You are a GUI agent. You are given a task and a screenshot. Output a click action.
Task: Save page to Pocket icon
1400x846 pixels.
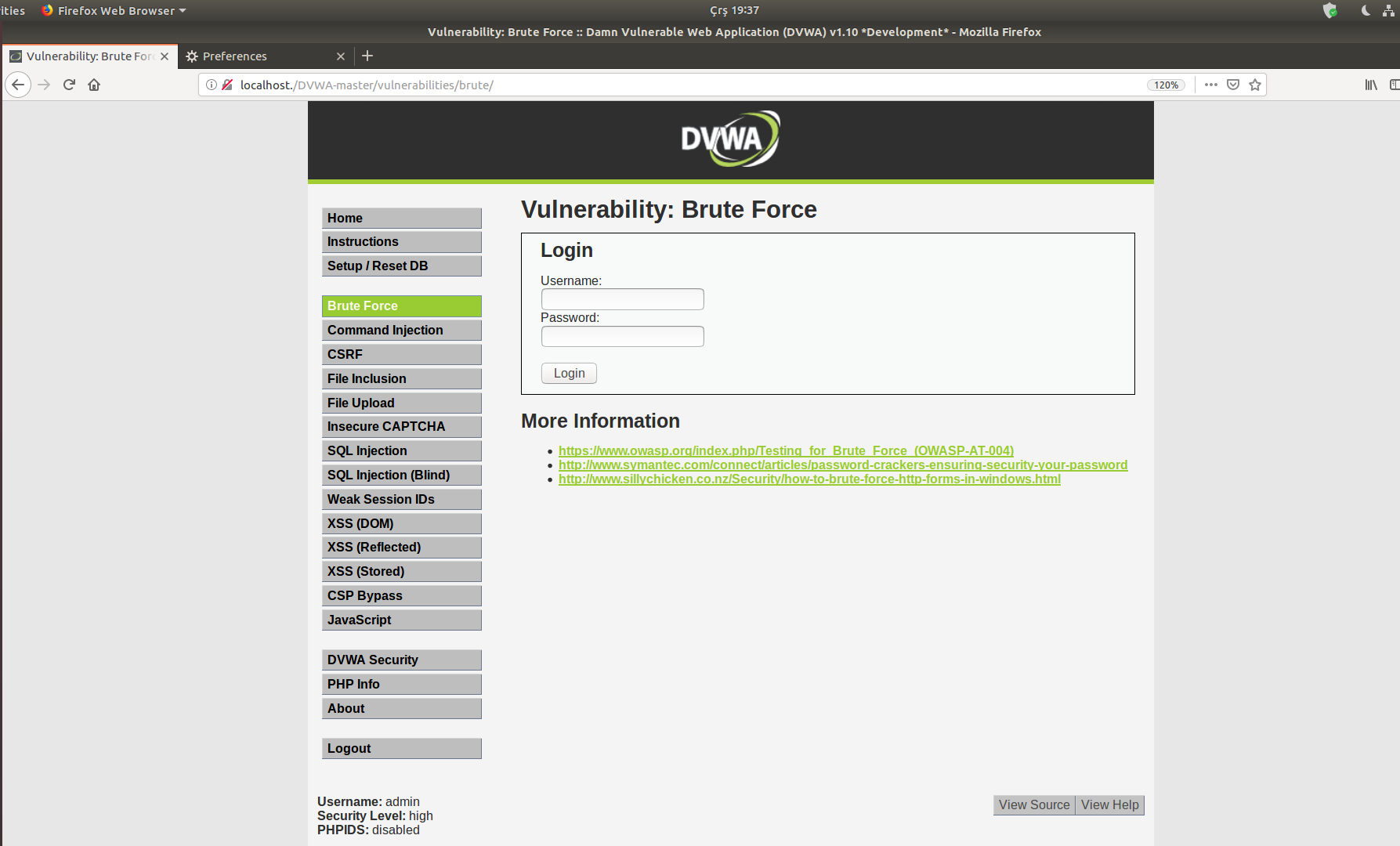click(1233, 85)
